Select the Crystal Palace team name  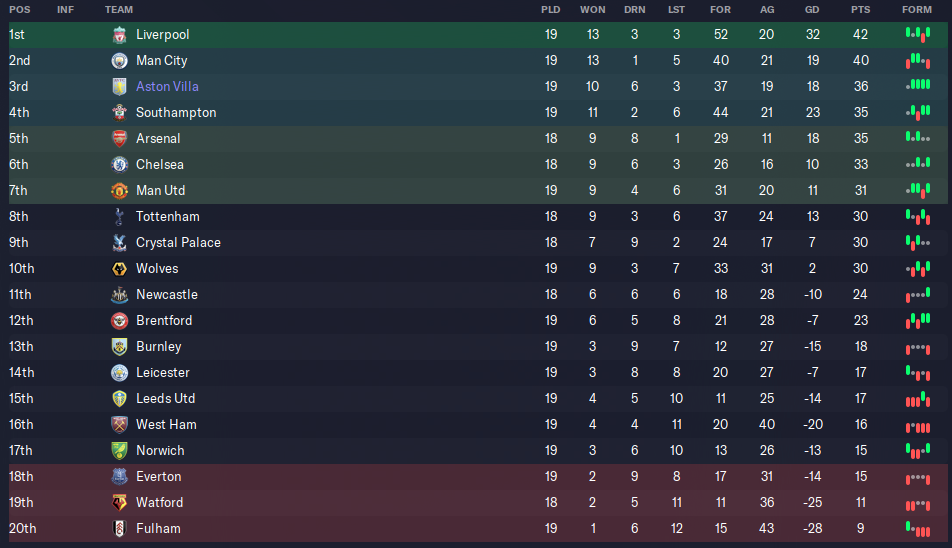pos(178,243)
